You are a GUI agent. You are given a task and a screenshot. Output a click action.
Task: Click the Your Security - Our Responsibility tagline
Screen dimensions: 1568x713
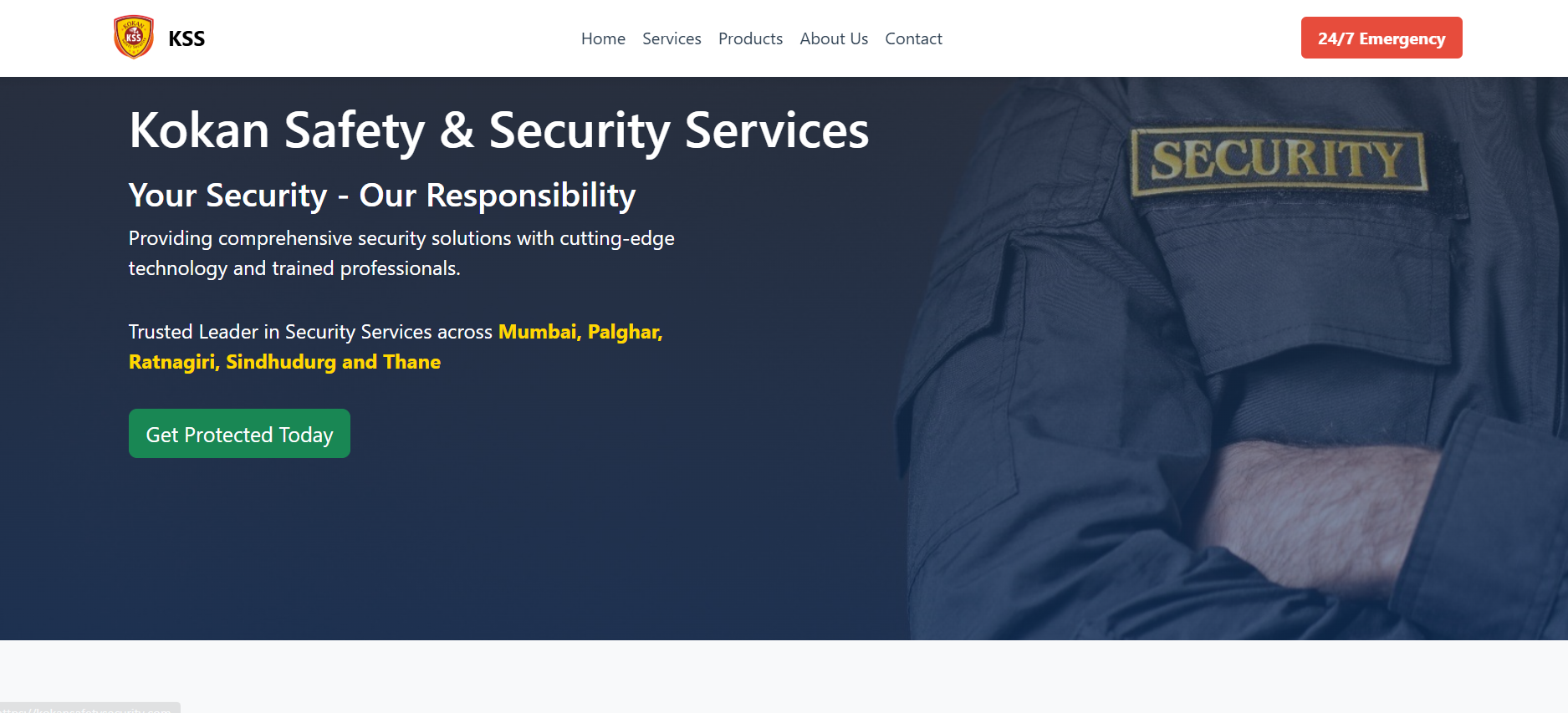click(382, 196)
